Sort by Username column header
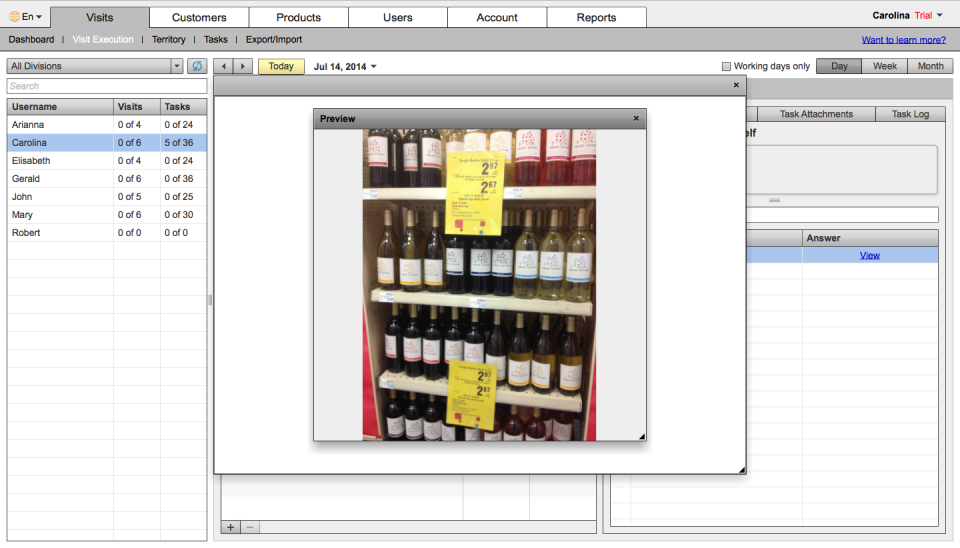This screenshot has width=960, height=548. pos(60,107)
